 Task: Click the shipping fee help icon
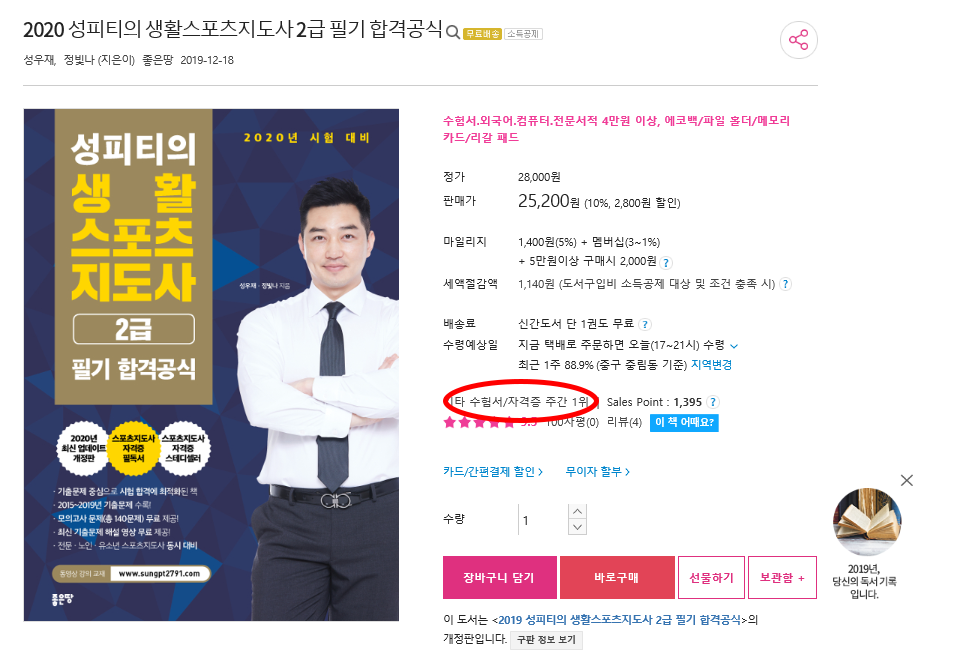[645, 324]
